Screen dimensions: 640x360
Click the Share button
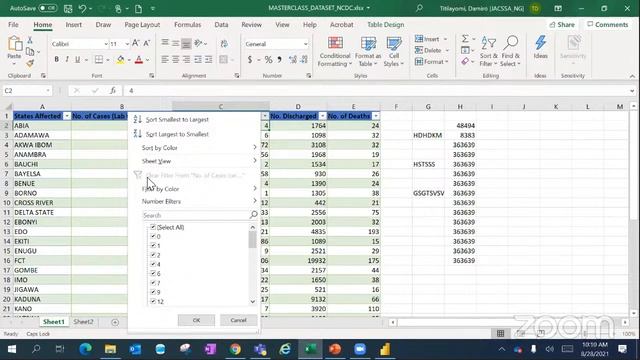[562, 24]
